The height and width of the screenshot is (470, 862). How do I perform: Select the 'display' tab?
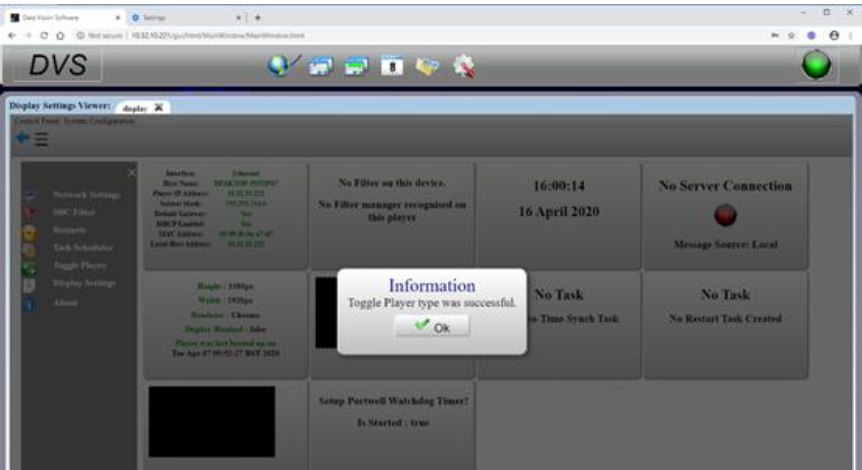135,107
